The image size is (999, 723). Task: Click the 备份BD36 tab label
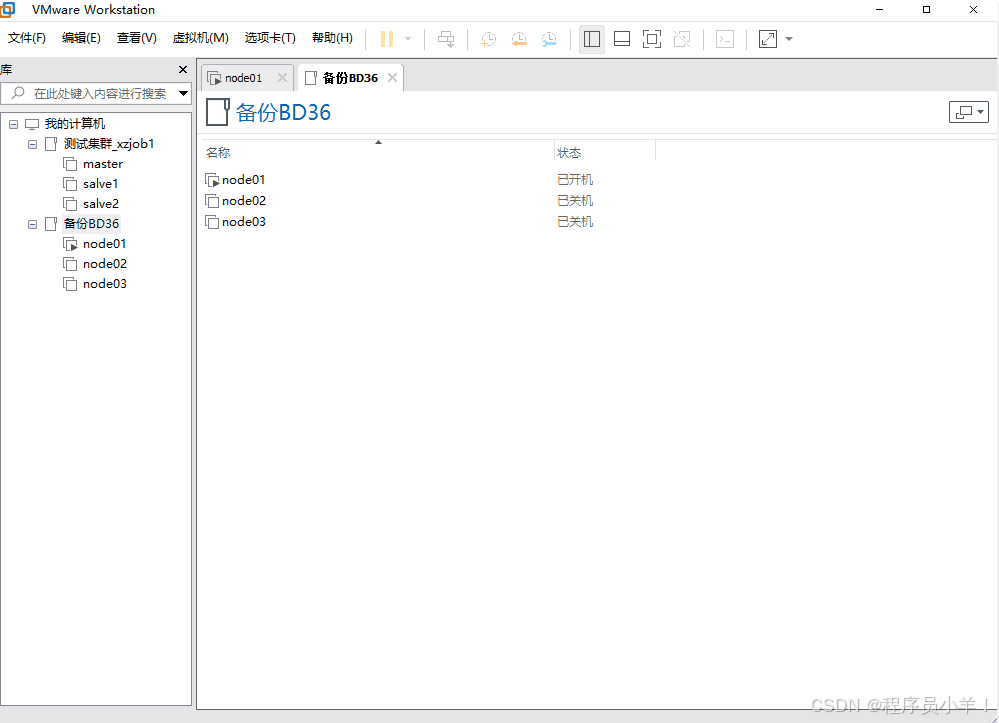pos(350,78)
